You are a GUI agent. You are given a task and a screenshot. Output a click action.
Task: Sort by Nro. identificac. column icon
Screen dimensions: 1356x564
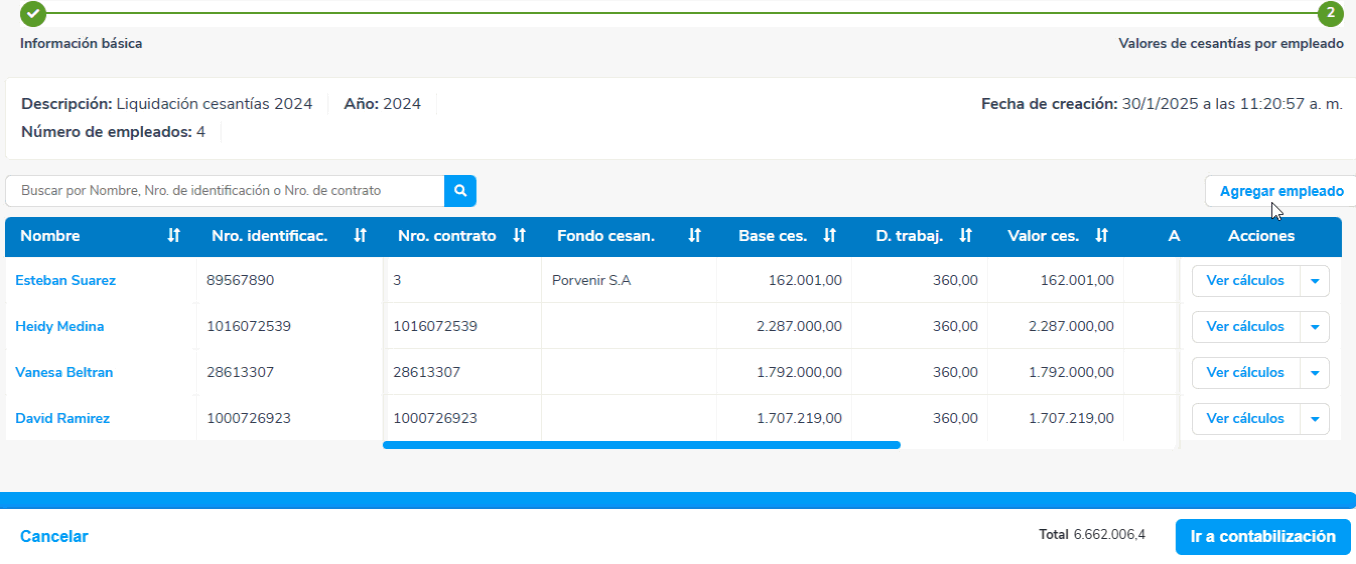point(360,236)
